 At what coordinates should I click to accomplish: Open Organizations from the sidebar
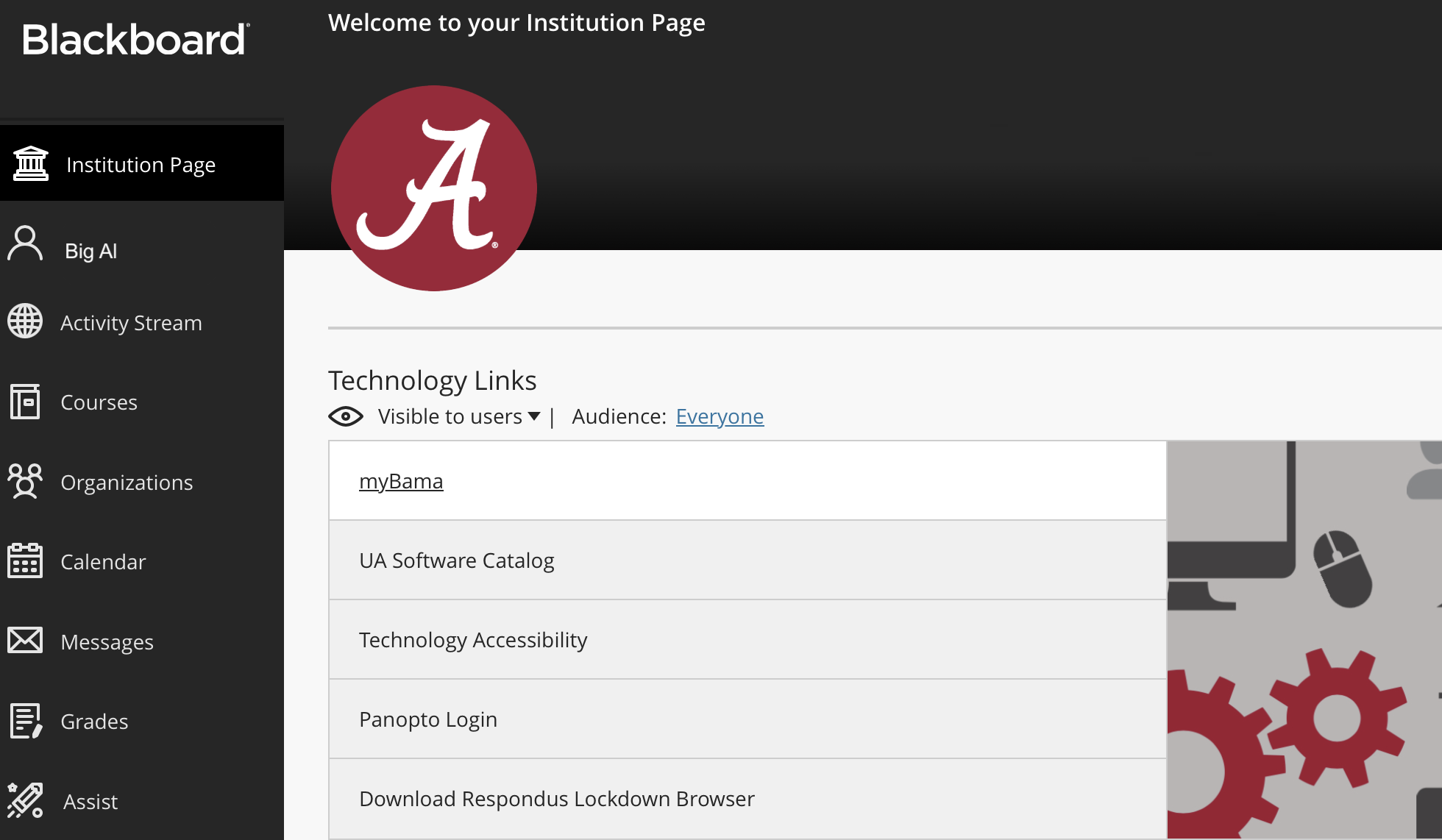click(x=127, y=482)
